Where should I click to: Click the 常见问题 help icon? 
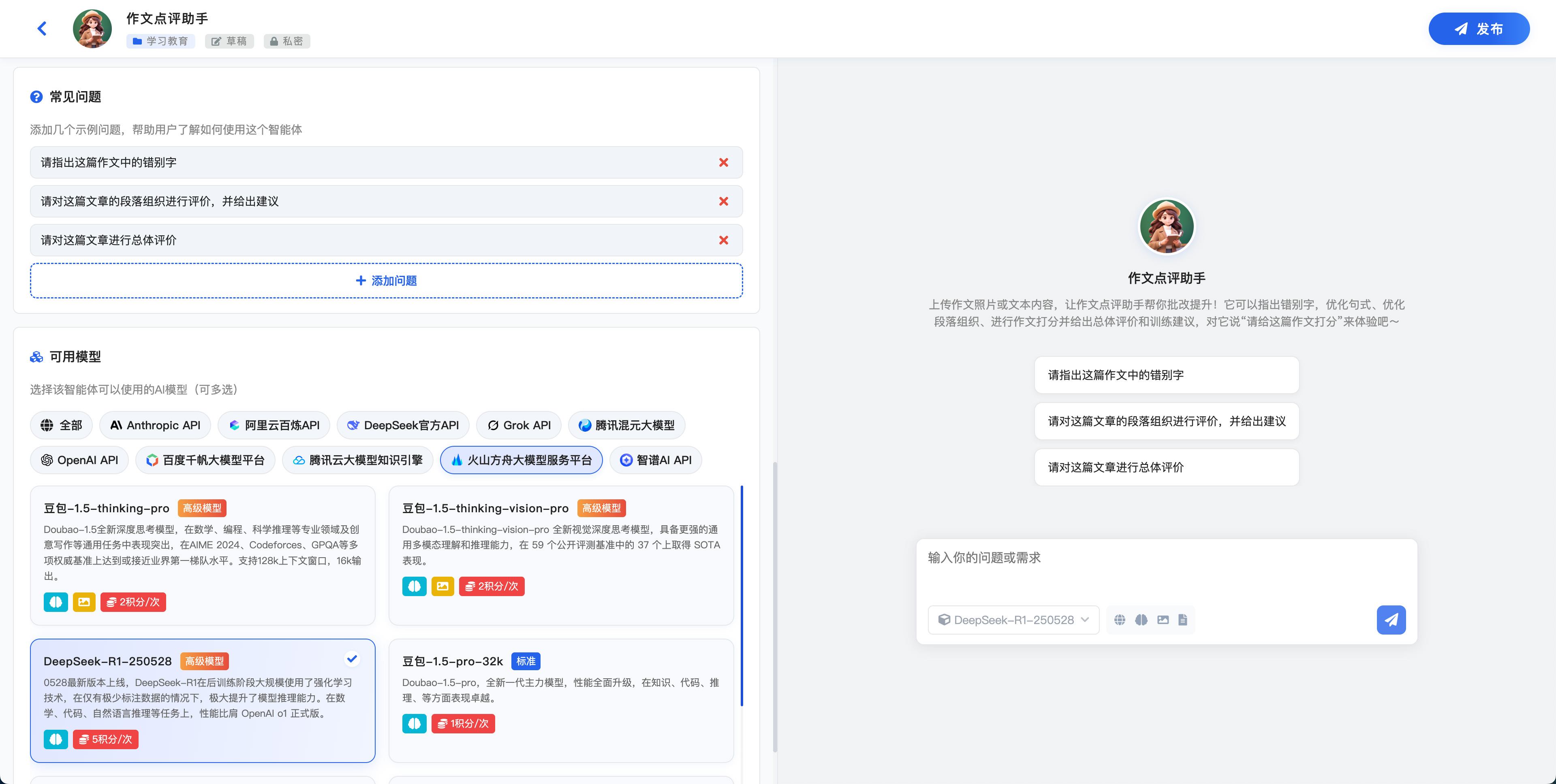[36, 96]
